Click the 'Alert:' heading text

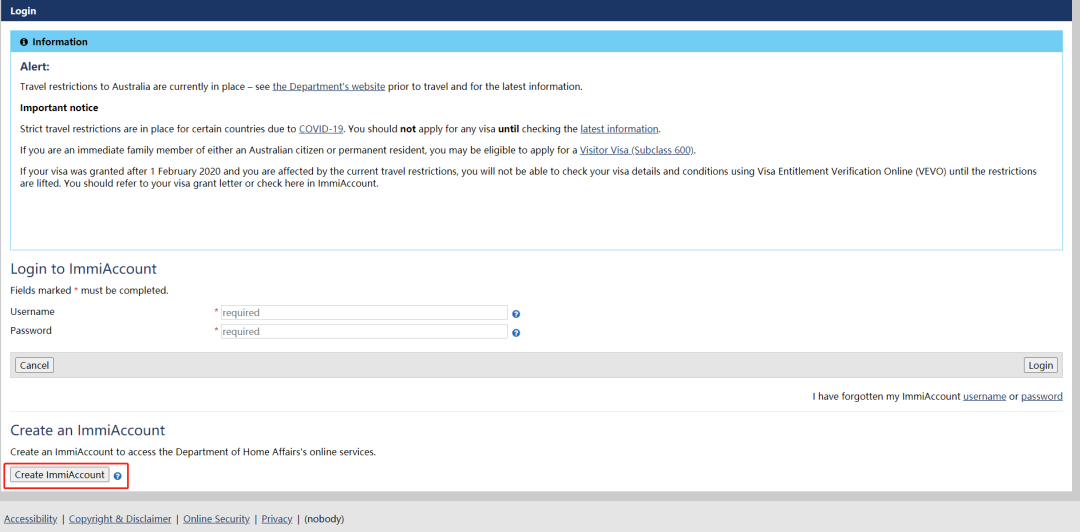pos(35,67)
